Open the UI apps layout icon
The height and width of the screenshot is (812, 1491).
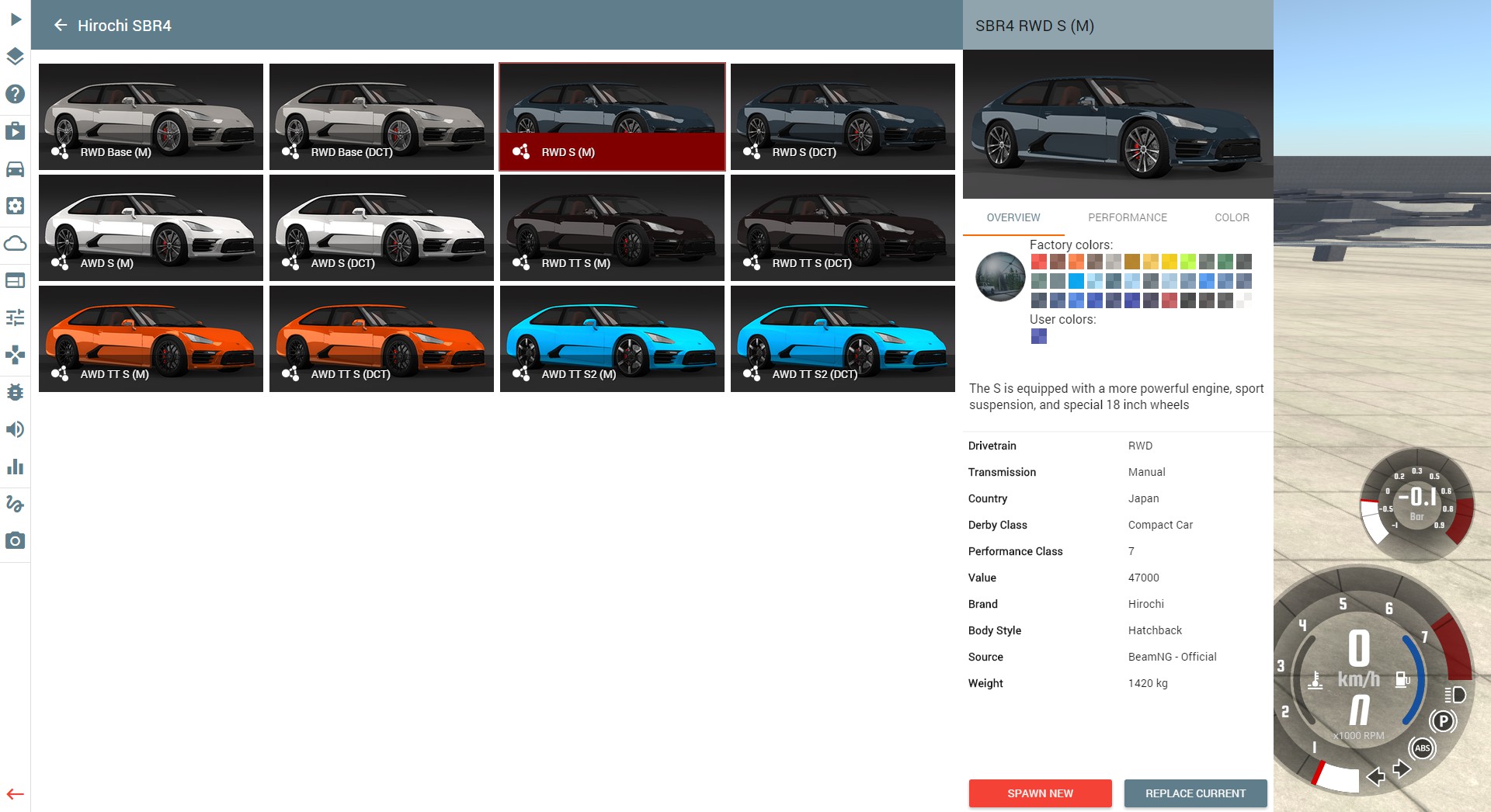[16, 280]
